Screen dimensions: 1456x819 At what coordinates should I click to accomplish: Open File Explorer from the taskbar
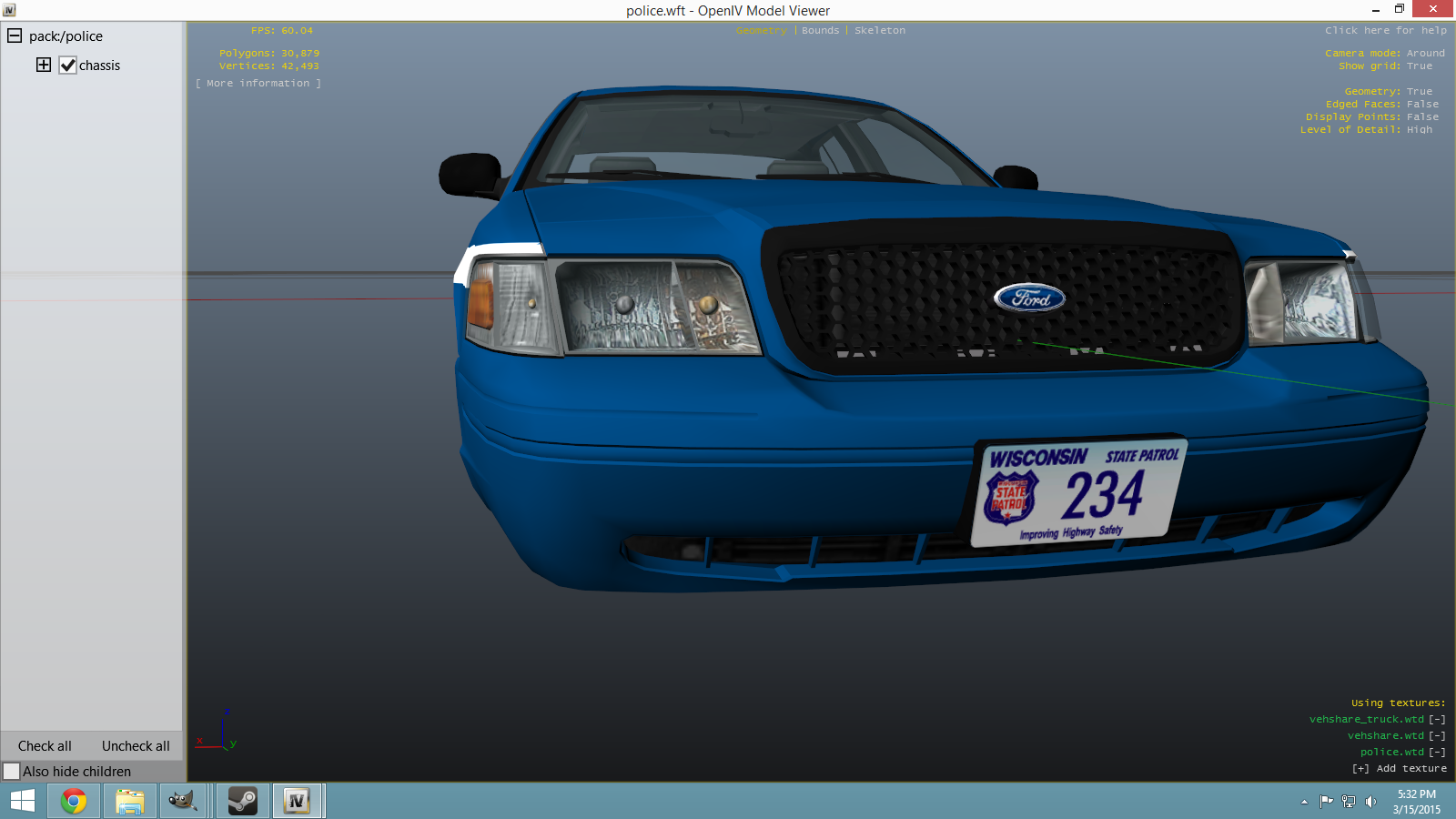tap(130, 801)
